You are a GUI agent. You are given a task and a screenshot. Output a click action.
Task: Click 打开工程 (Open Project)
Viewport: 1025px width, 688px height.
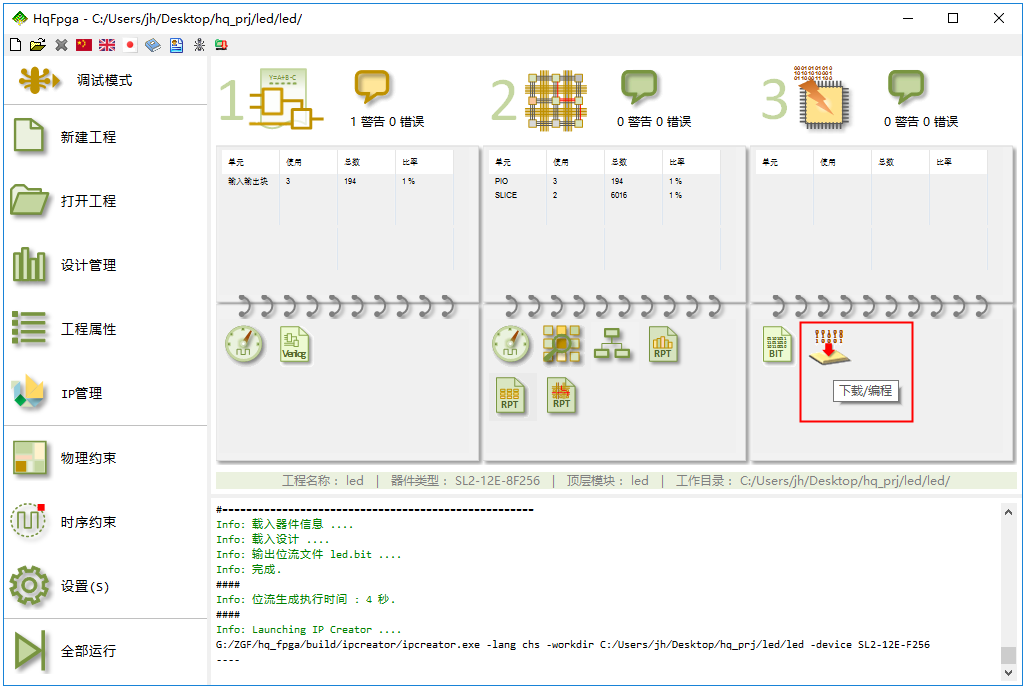[88, 201]
